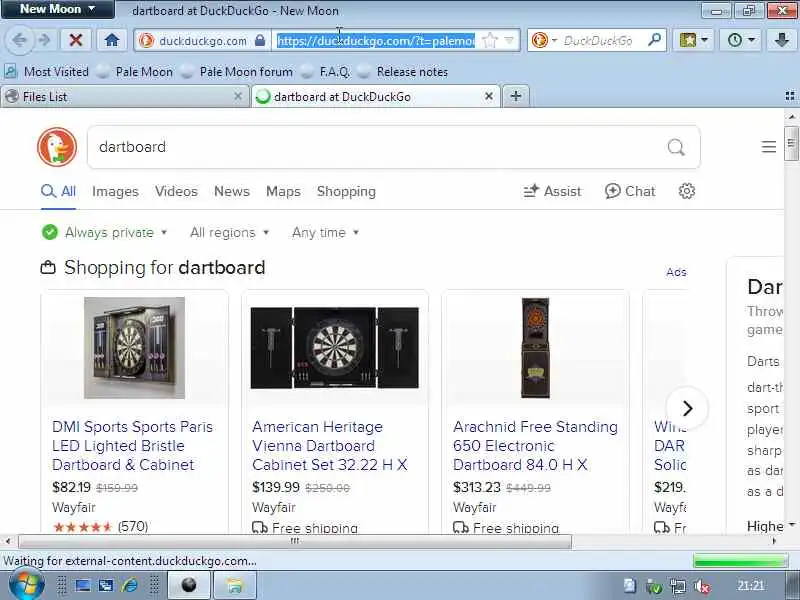This screenshot has height=600, width=800.
Task: Click the search bar magnifier icon
Action: coord(654,40)
